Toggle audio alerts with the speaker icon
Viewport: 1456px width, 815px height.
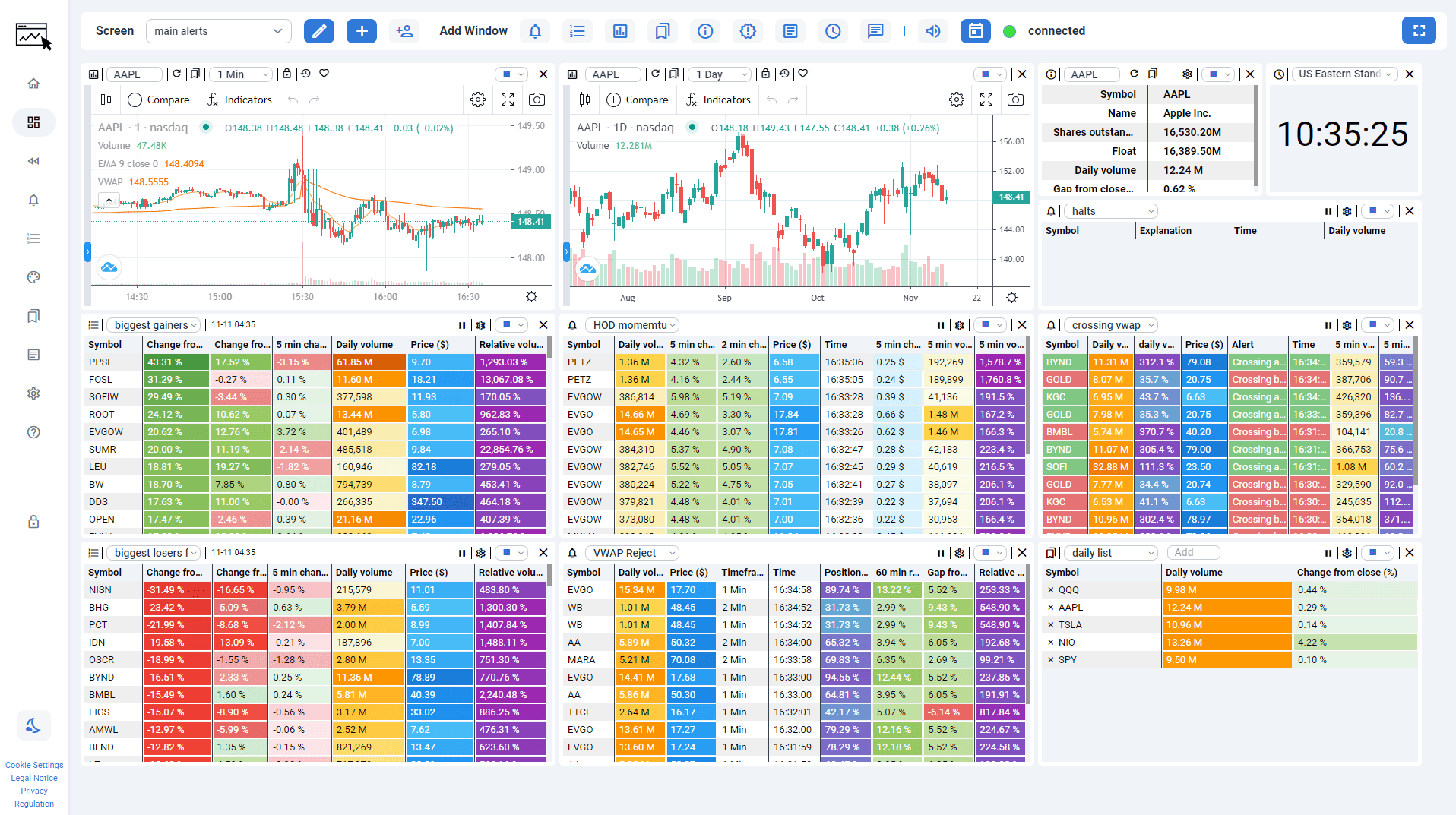[x=933, y=31]
